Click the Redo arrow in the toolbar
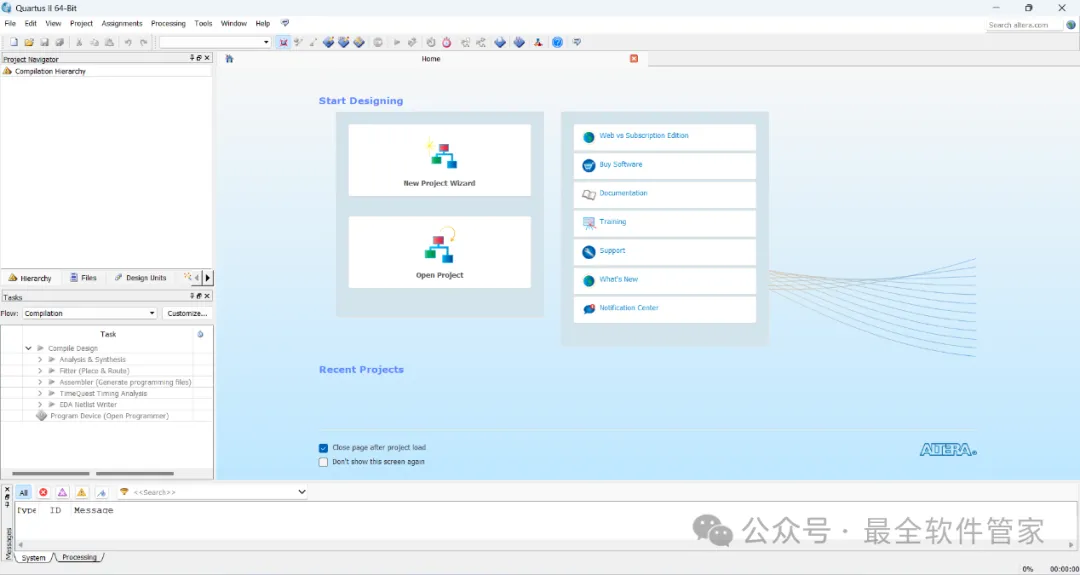 point(143,42)
